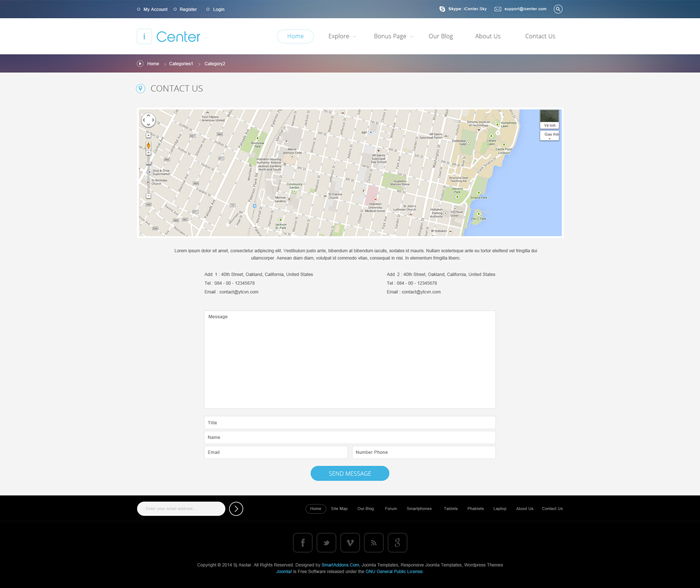The width and height of the screenshot is (700, 588).
Task: Switch map to satellite view thumbnail
Action: pyautogui.click(x=549, y=117)
